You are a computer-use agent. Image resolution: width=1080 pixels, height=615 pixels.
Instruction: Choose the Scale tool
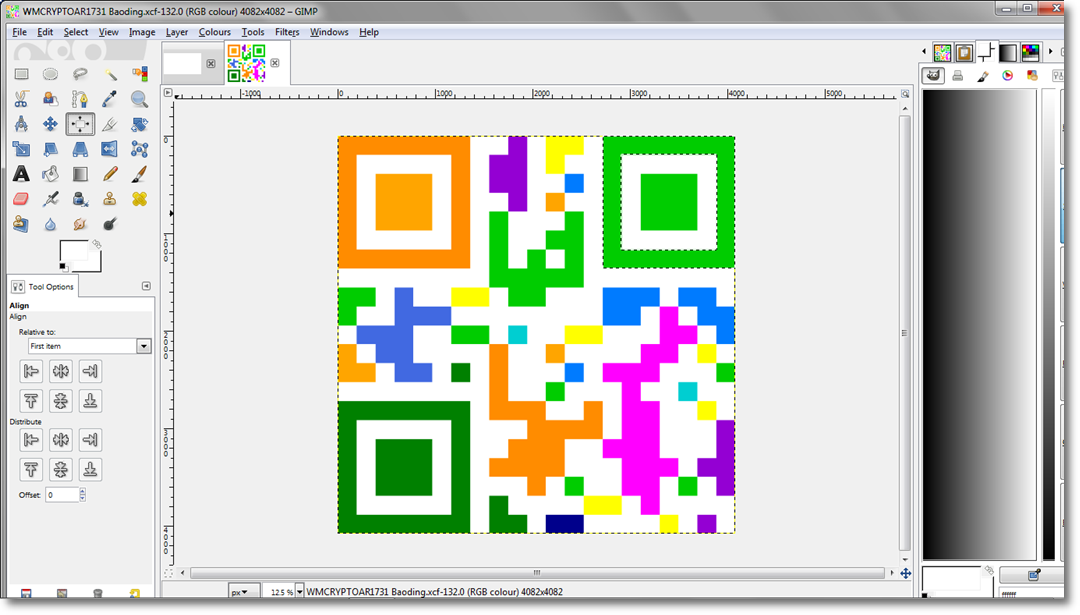21,149
